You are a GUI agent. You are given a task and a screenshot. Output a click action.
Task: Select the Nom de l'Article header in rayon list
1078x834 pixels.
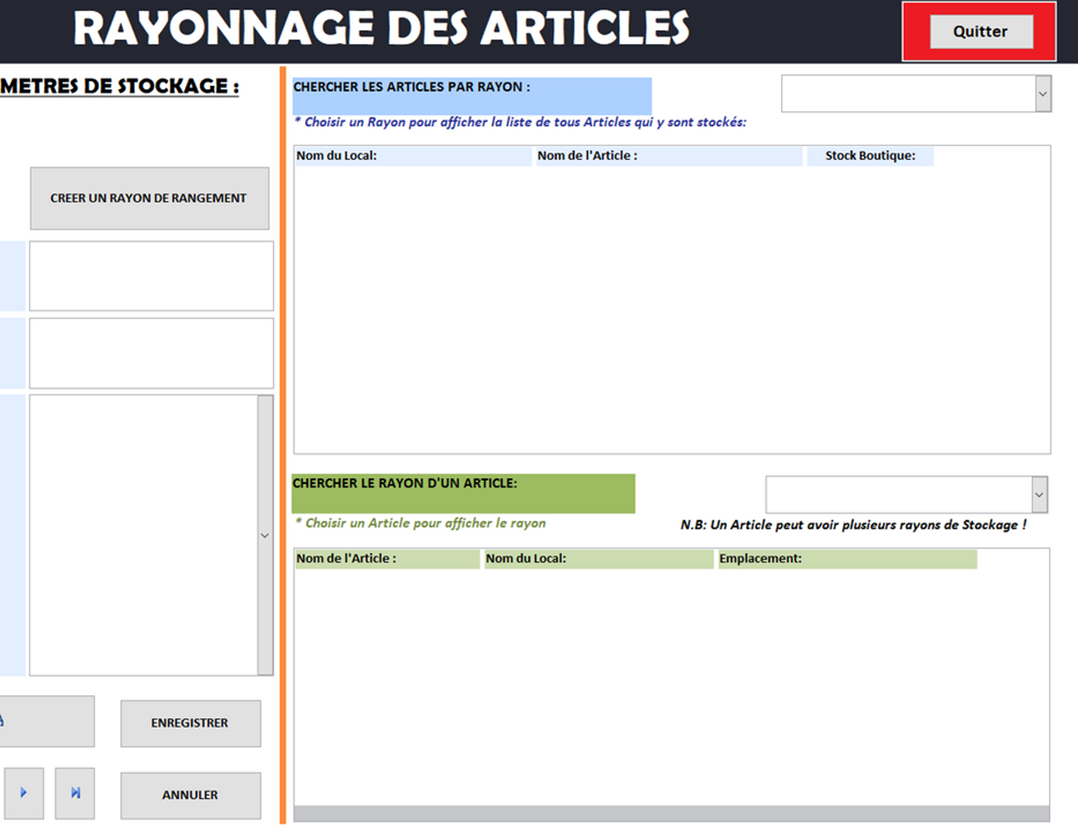[668, 156]
